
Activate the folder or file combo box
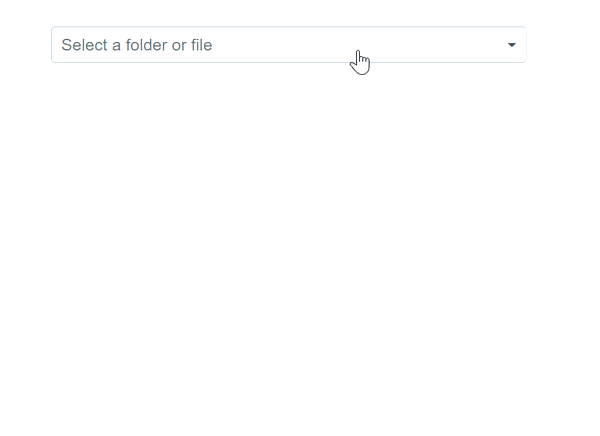pyautogui.click(x=289, y=44)
